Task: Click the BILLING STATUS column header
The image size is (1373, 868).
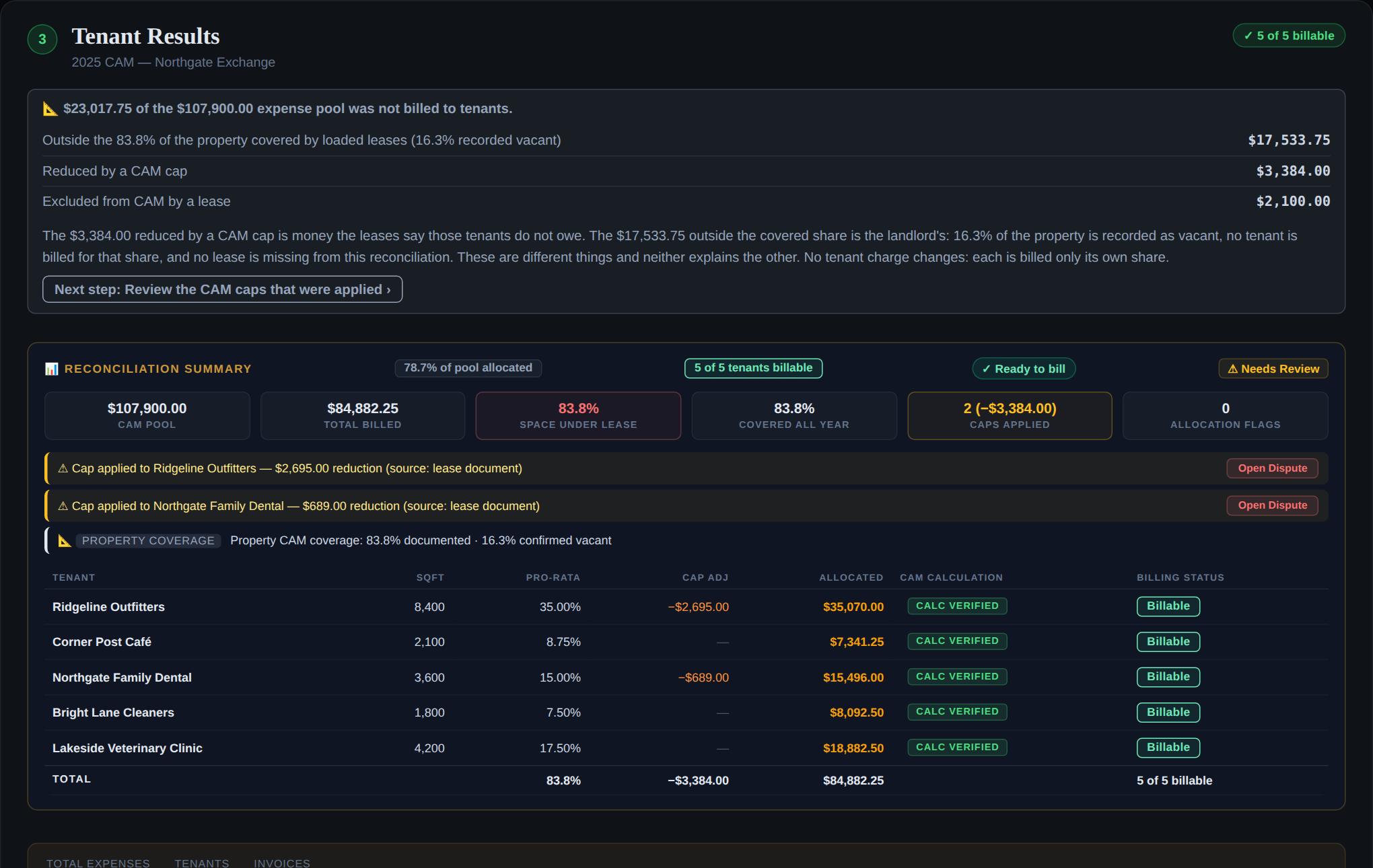Action: pyautogui.click(x=1181, y=577)
